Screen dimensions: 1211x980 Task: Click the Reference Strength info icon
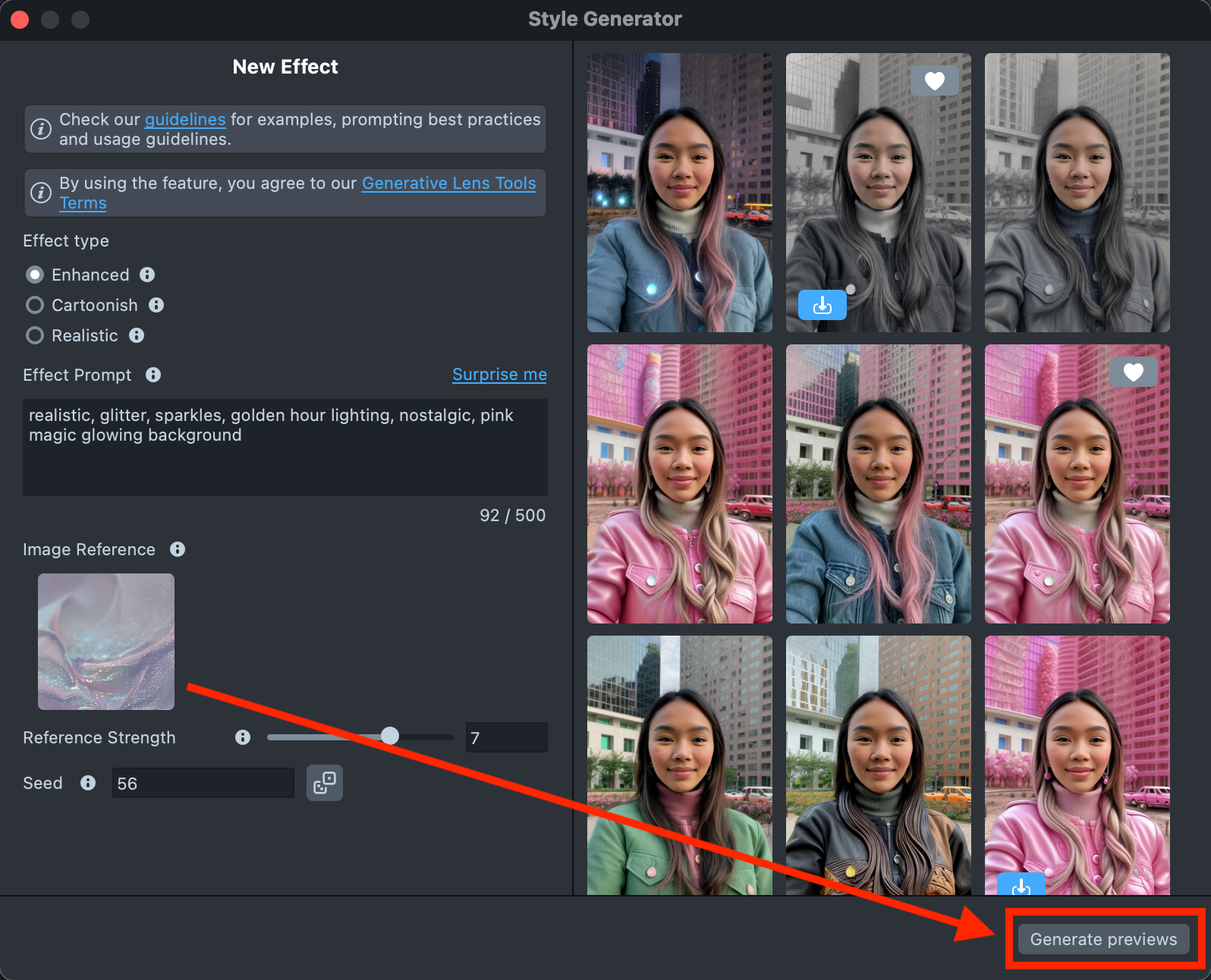click(243, 737)
